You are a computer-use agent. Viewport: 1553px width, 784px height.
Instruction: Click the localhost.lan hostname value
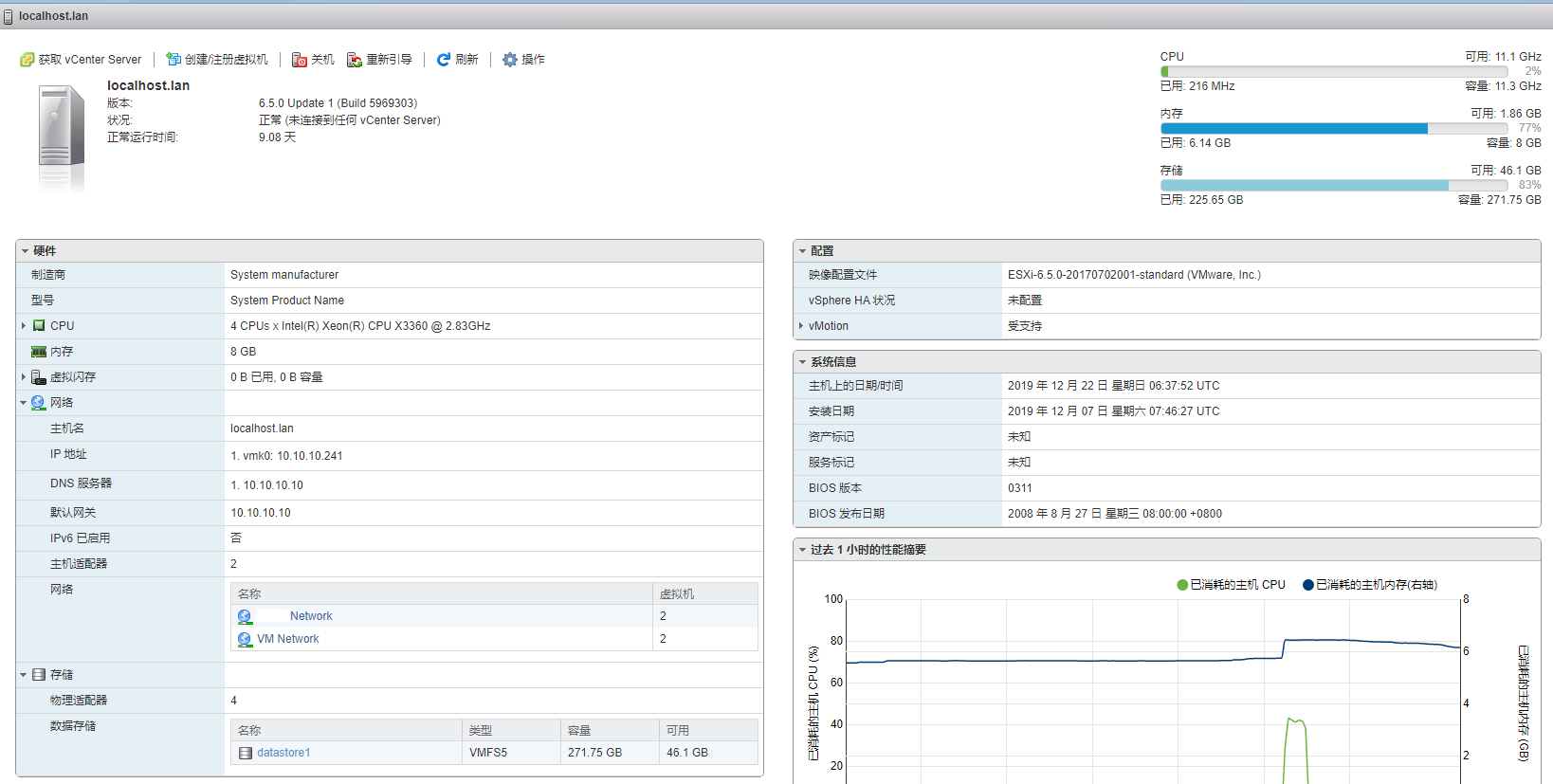[262, 428]
